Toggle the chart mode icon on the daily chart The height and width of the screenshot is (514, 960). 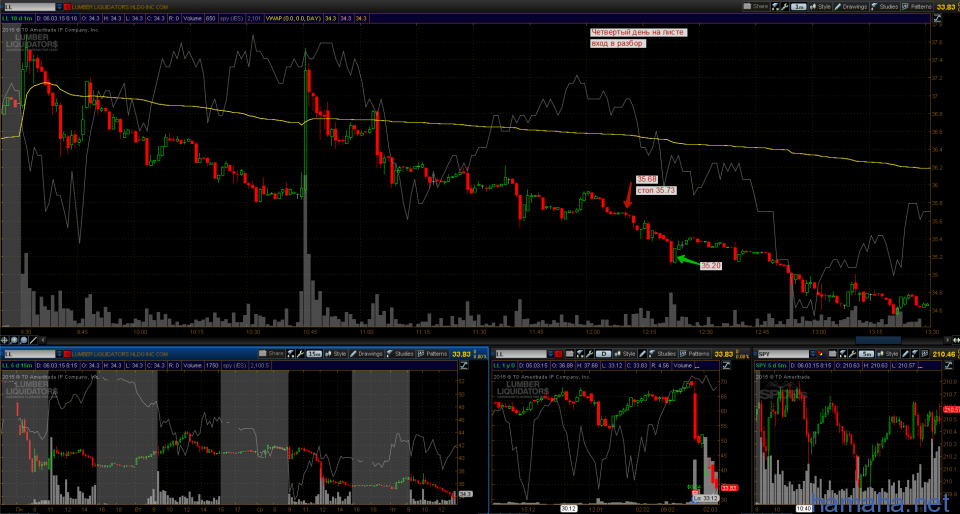pos(726,365)
